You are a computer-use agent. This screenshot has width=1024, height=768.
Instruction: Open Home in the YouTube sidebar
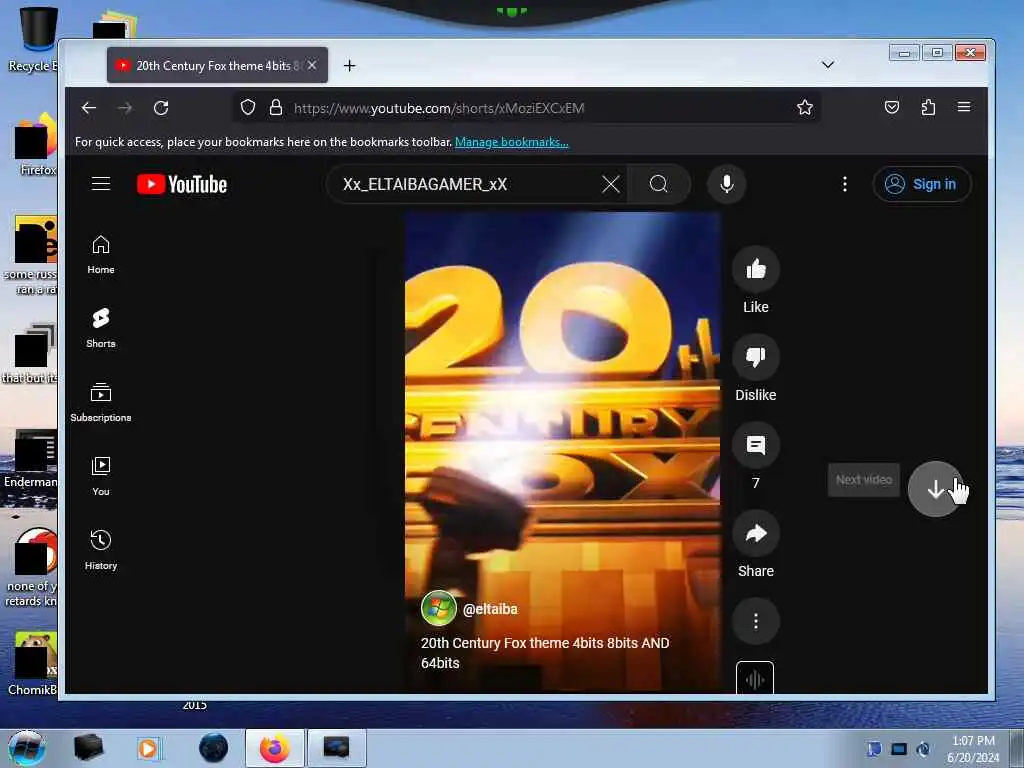pyautogui.click(x=101, y=255)
